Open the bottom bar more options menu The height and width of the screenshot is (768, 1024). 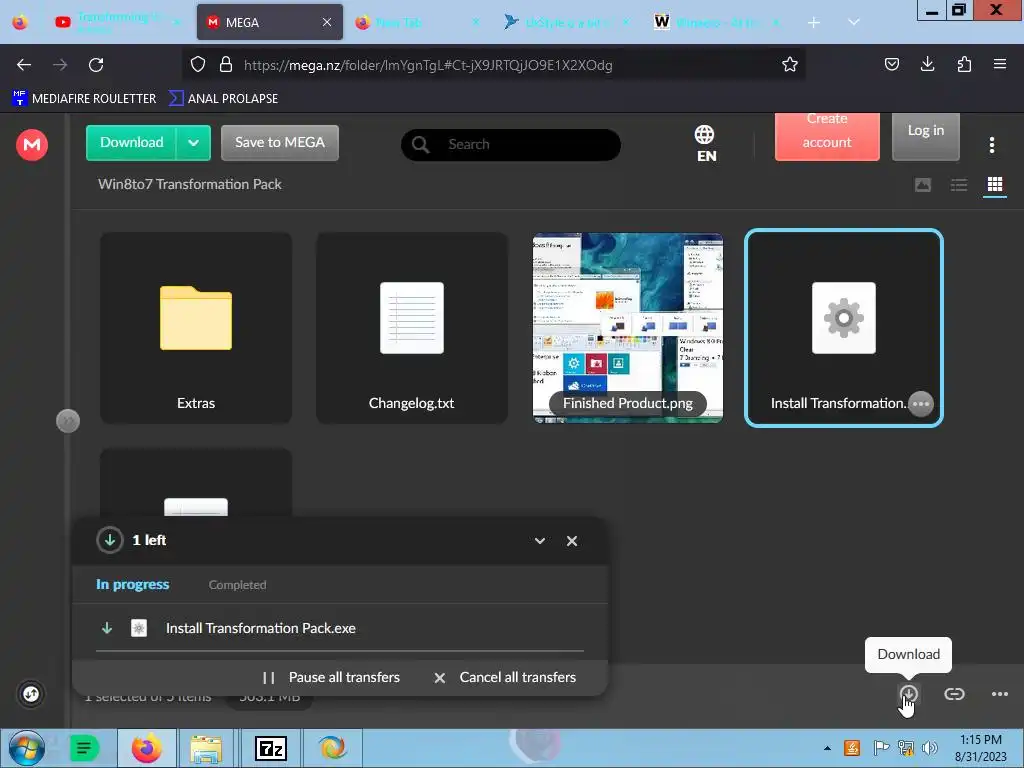point(999,694)
